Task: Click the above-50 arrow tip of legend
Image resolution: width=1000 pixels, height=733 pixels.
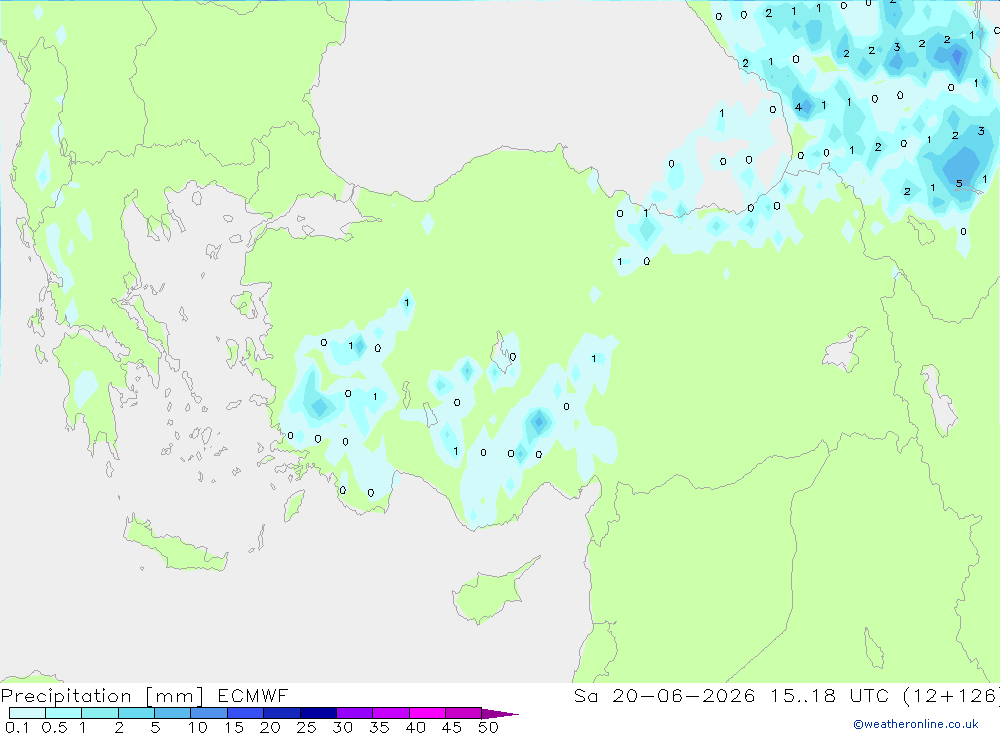Action: 500,714
